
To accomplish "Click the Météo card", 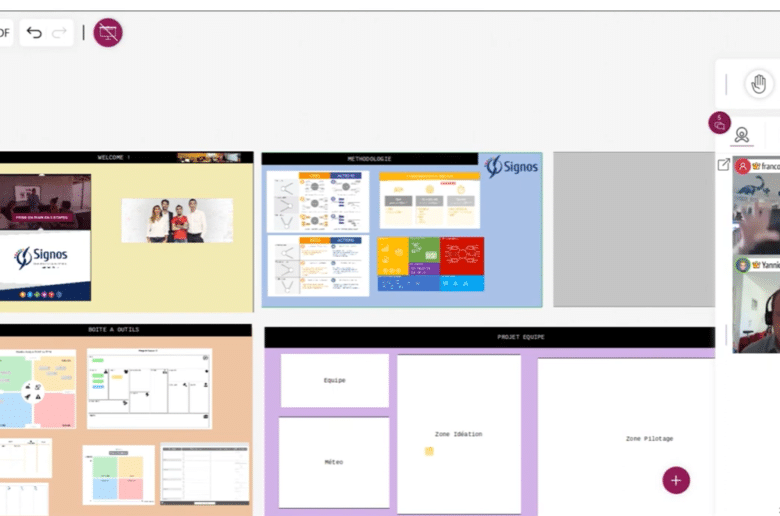I will coord(334,462).
